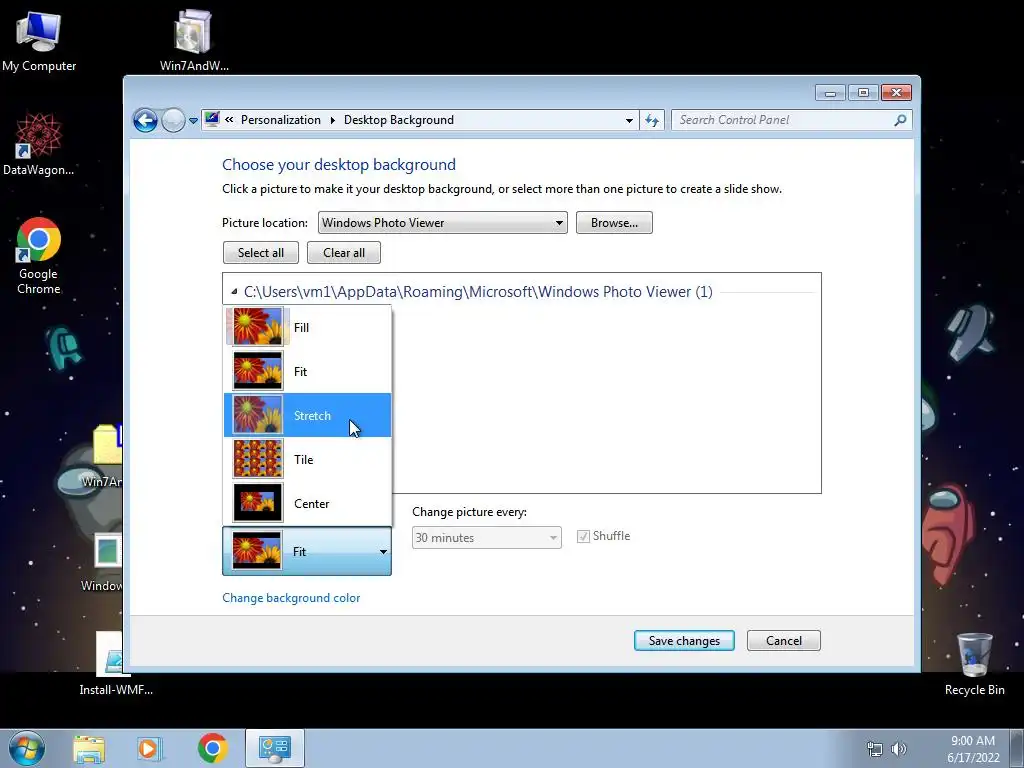Image resolution: width=1024 pixels, height=768 pixels.
Task: Open Windows Explorer from taskbar
Action: point(89,749)
